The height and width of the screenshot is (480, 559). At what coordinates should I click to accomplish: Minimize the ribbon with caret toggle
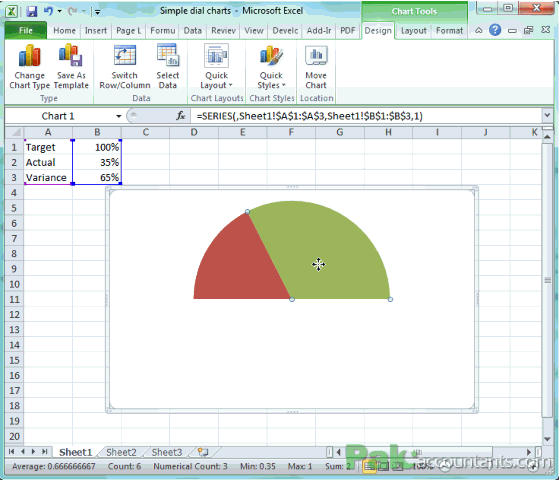(478, 31)
